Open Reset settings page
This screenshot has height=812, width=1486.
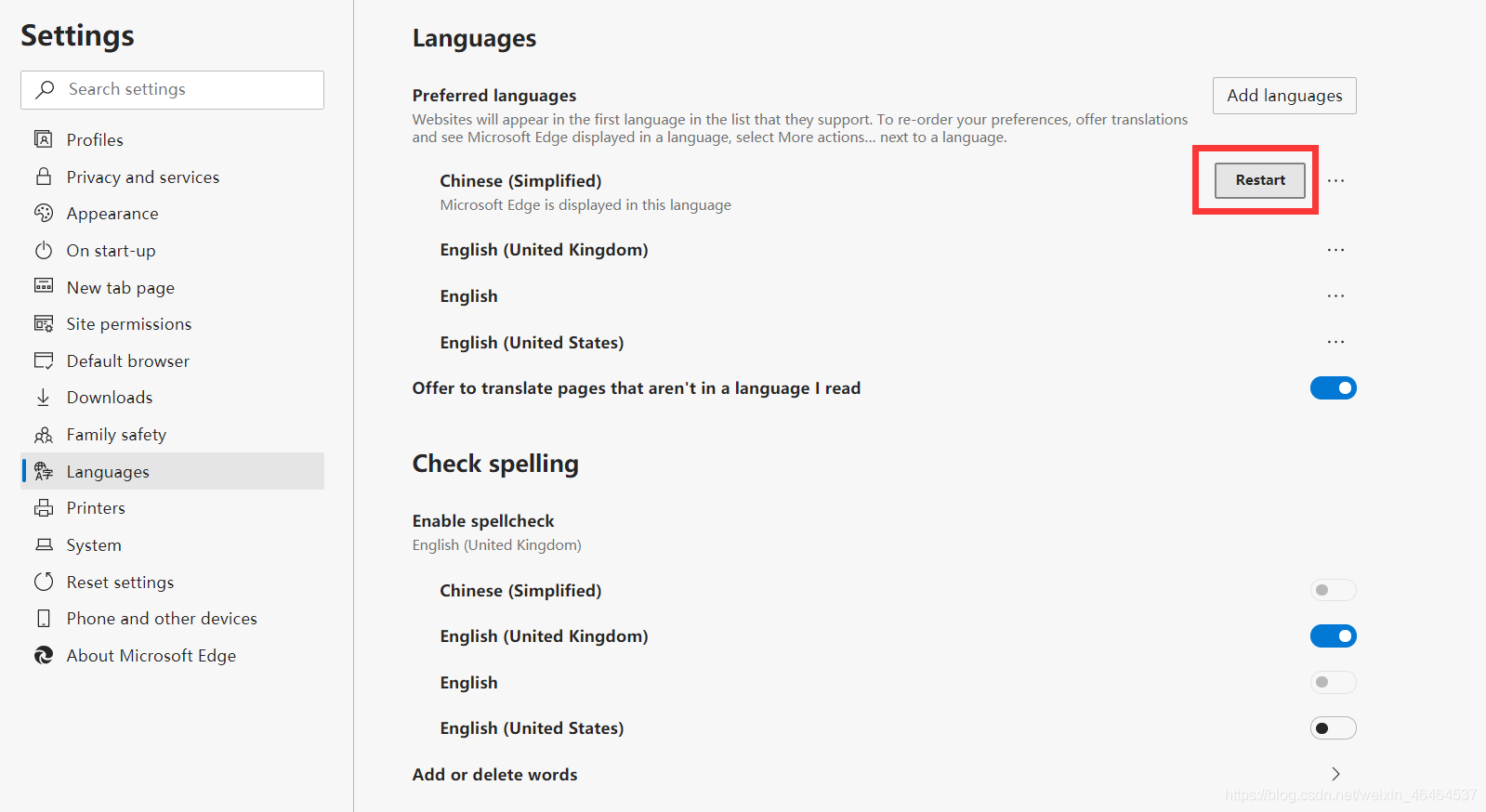coord(173,582)
